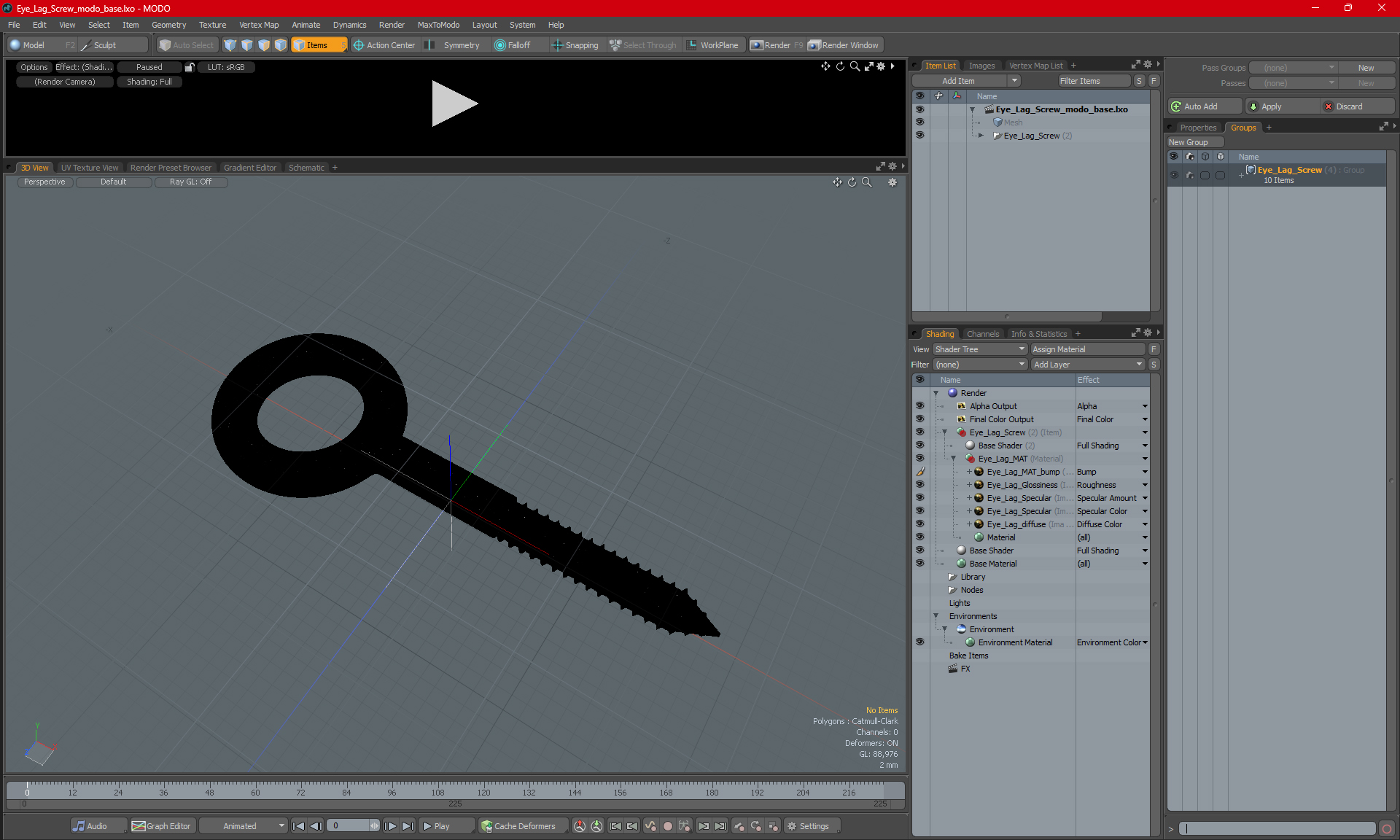Image resolution: width=1400 pixels, height=840 pixels.
Task: Toggle visibility of Eye_Lag_Glossiness layer
Action: pyautogui.click(x=919, y=485)
